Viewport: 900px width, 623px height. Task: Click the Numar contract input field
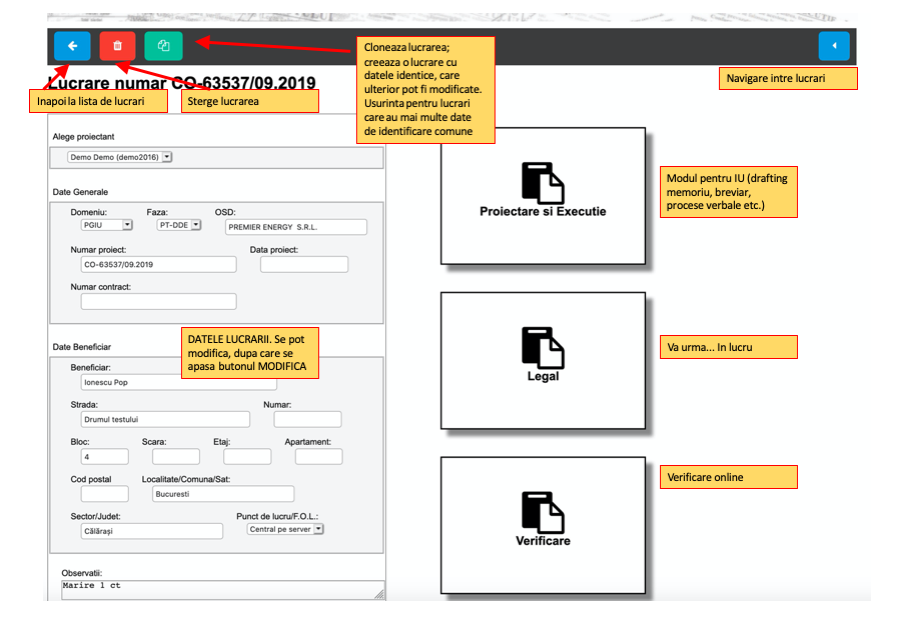[x=158, y=301]
